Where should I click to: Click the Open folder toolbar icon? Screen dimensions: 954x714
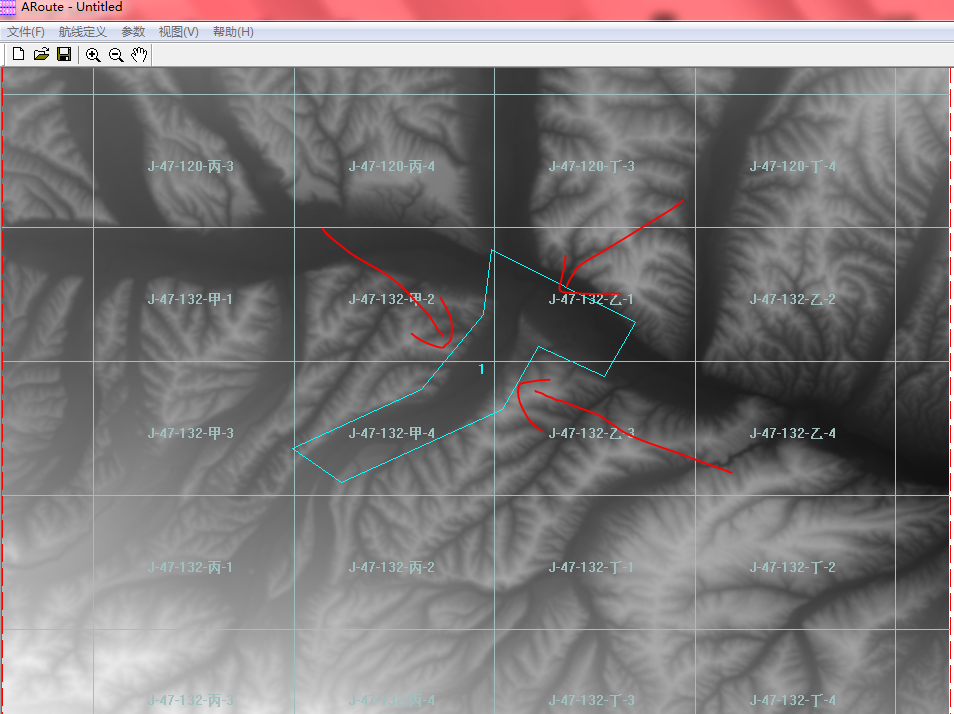tap(41, 54)
